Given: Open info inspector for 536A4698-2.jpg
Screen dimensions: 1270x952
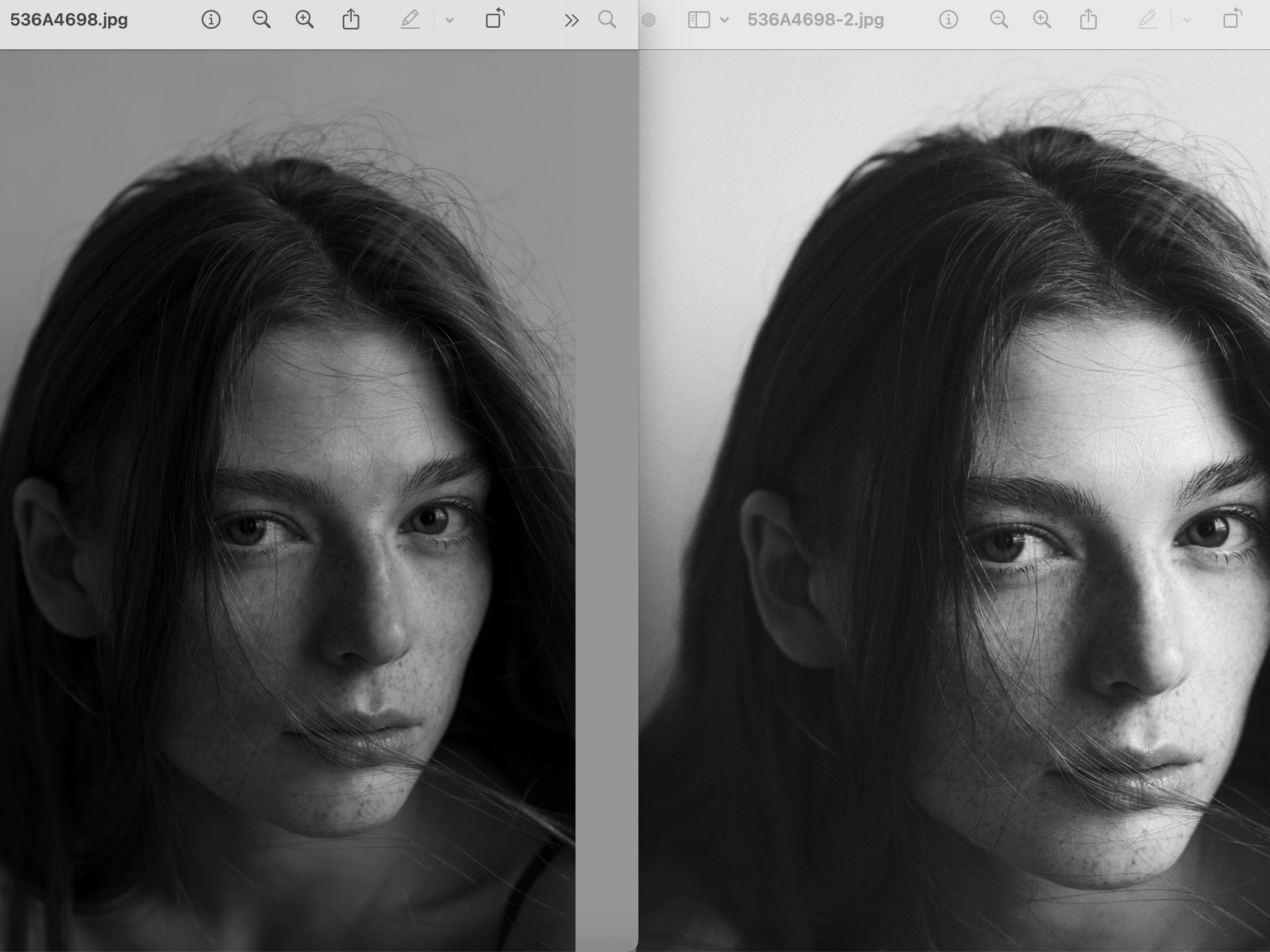Looking at the screenshot, I should point(948,20).
